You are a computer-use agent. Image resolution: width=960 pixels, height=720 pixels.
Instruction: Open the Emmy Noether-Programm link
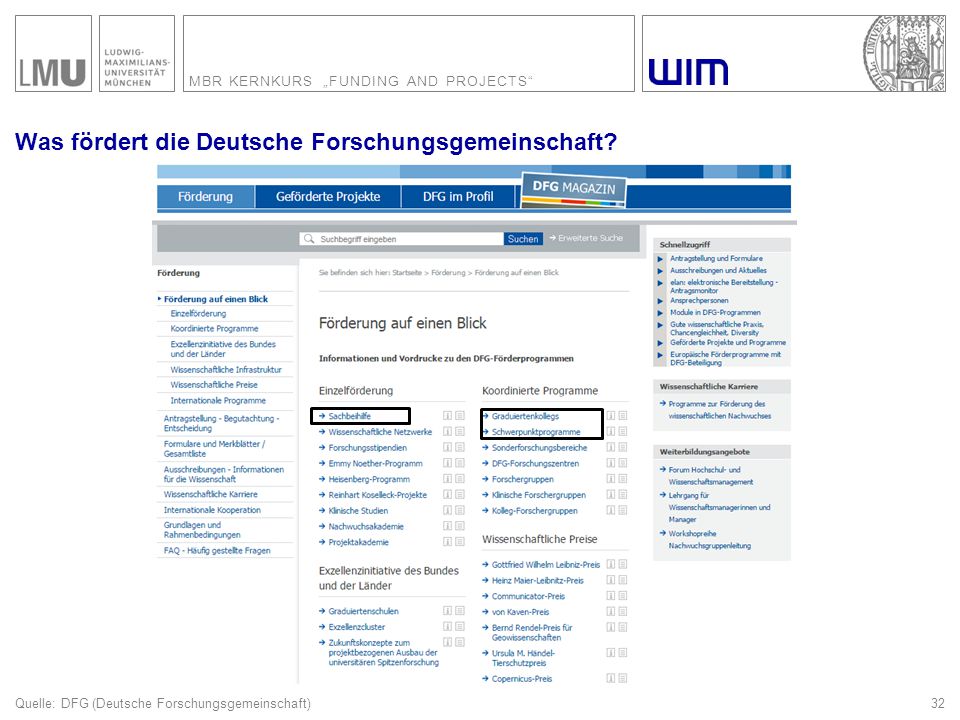tap(375, 463)
